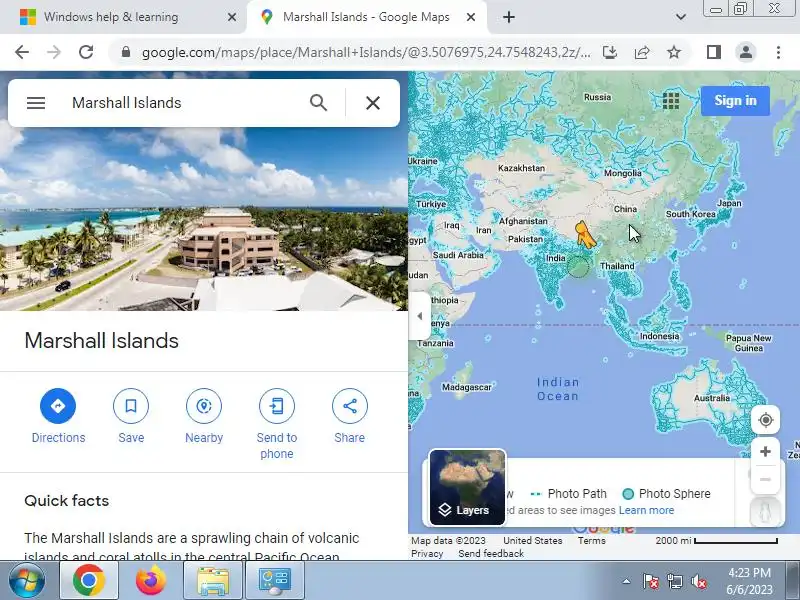The image size is (800, 600).
Task: Close the Google Maps tab
Action: tap(471, 17)
